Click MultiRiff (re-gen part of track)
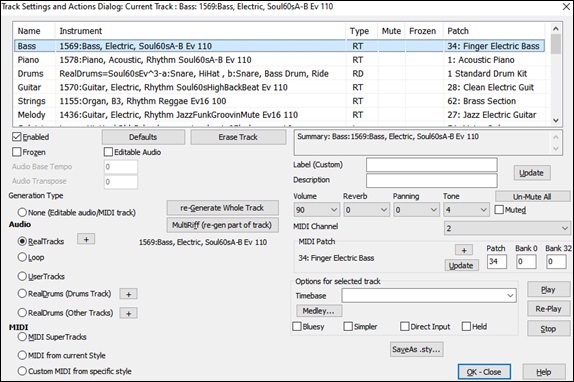This screenshot has height=382, width=574. [222, 225]
